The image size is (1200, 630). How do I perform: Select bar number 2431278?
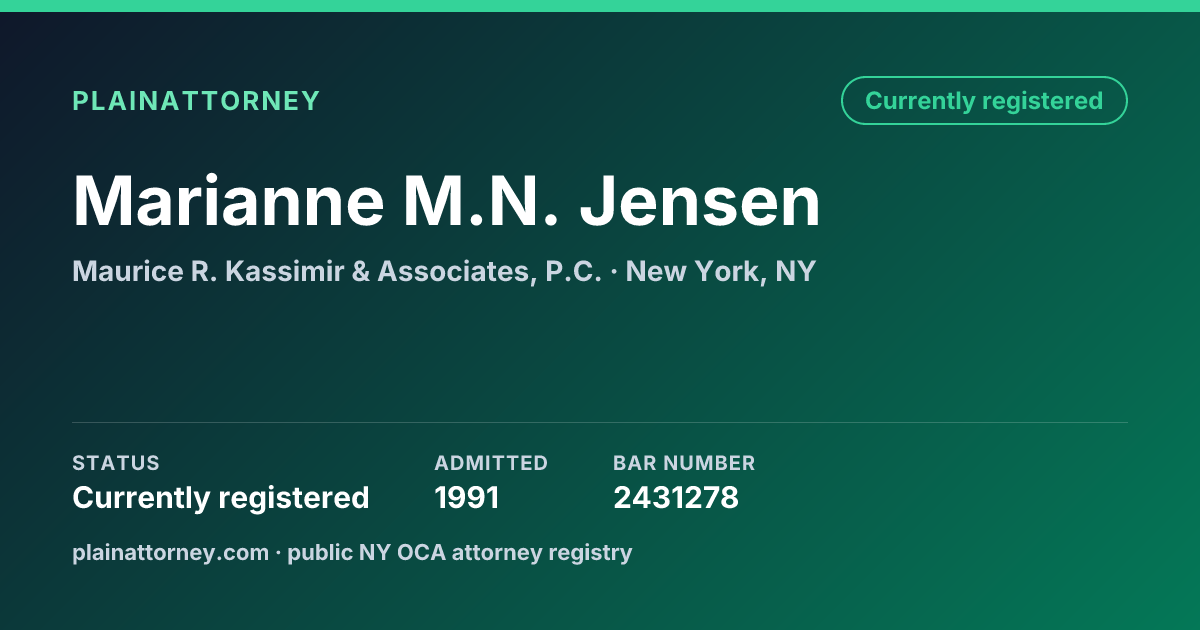click(676, 497)
